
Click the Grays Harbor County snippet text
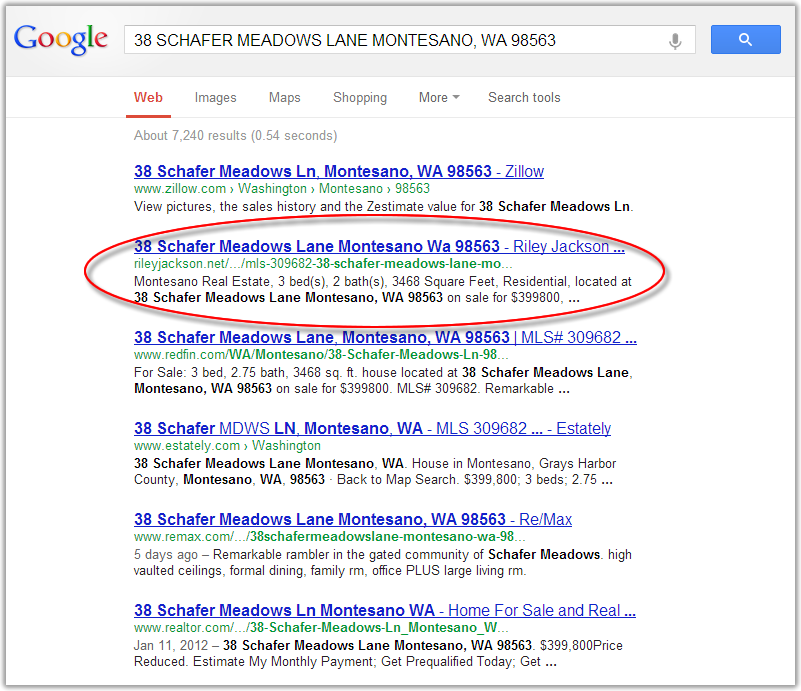[x=375, y=471]
